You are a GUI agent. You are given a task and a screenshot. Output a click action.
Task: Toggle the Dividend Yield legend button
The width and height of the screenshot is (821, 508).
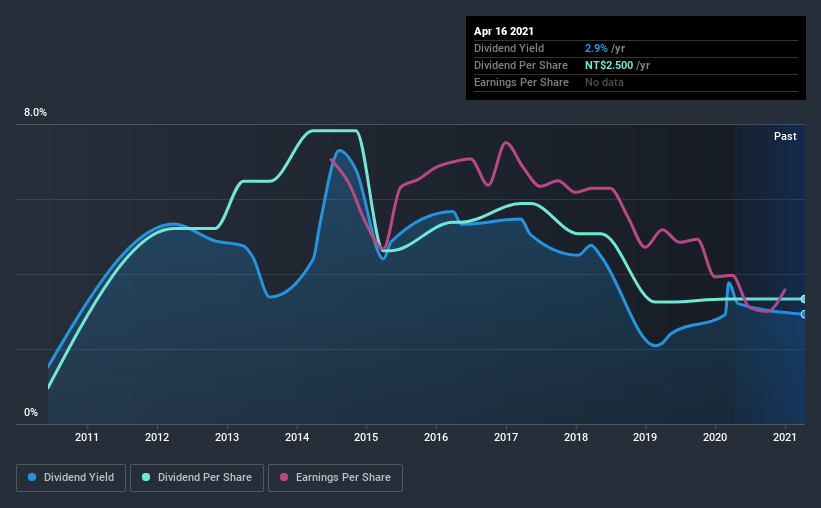pyautogui.click(x=71, y=478)
